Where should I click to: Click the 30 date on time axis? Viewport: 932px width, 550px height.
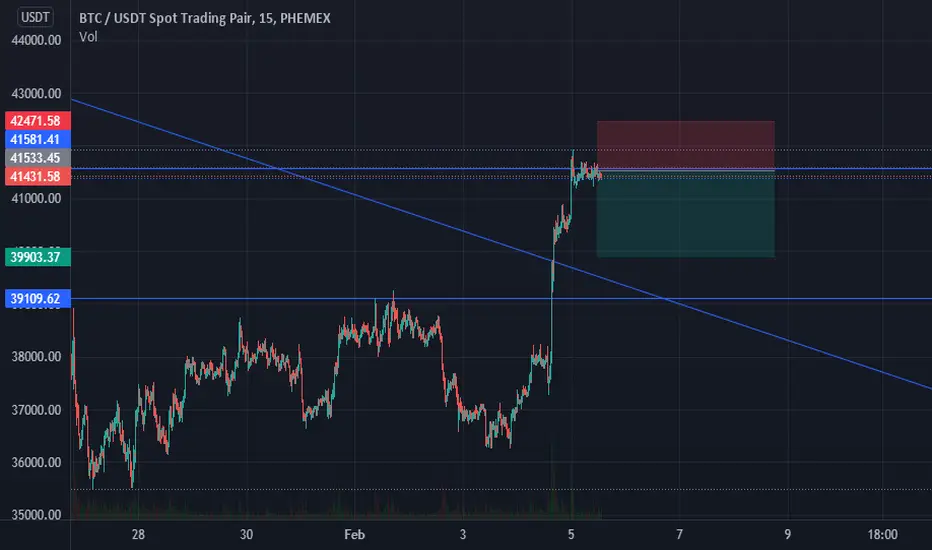click(x=246, y=535)
